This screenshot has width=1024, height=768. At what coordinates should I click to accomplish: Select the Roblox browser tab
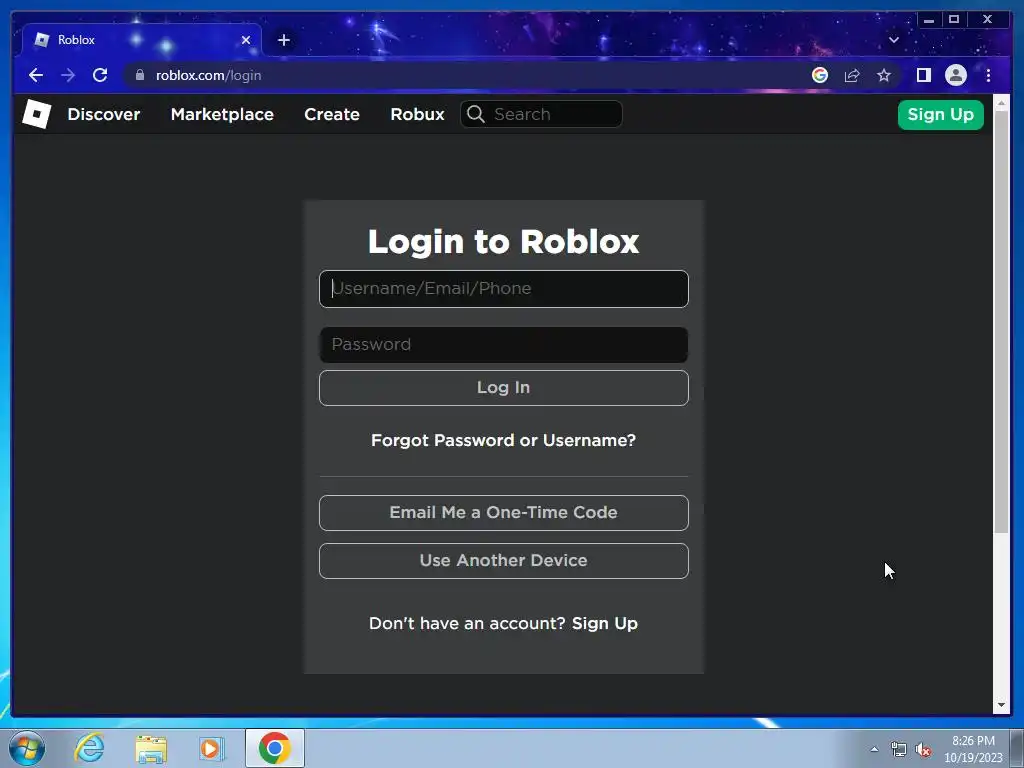(142, 40)
